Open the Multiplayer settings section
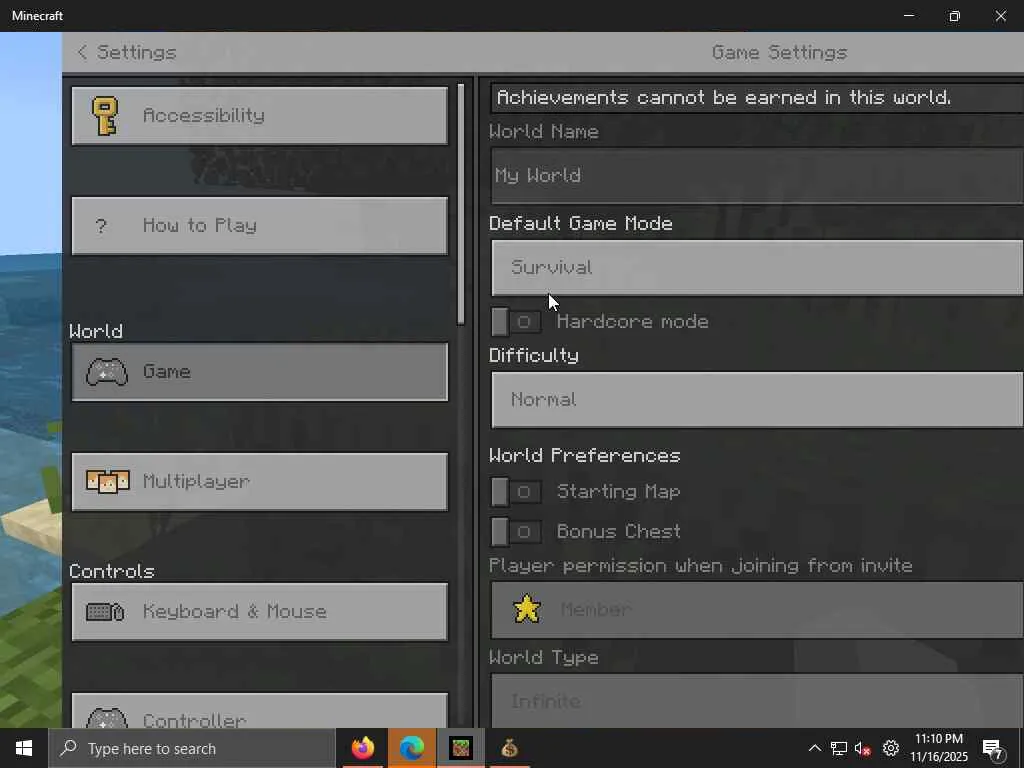The width and height of the screenshot is (1024, 768). [x=259, y=482]
